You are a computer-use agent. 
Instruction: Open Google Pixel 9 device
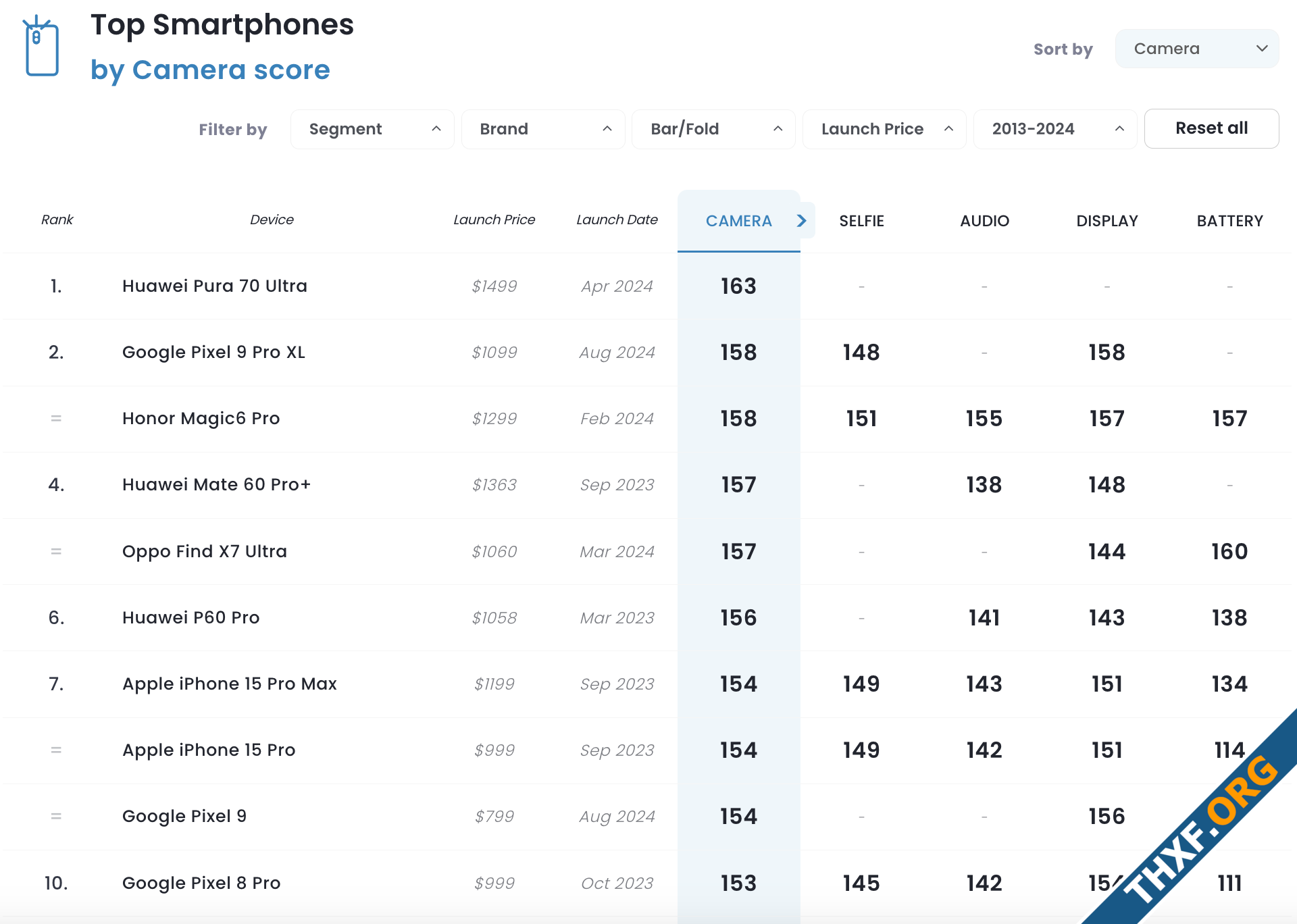click(x=184, y=816)
